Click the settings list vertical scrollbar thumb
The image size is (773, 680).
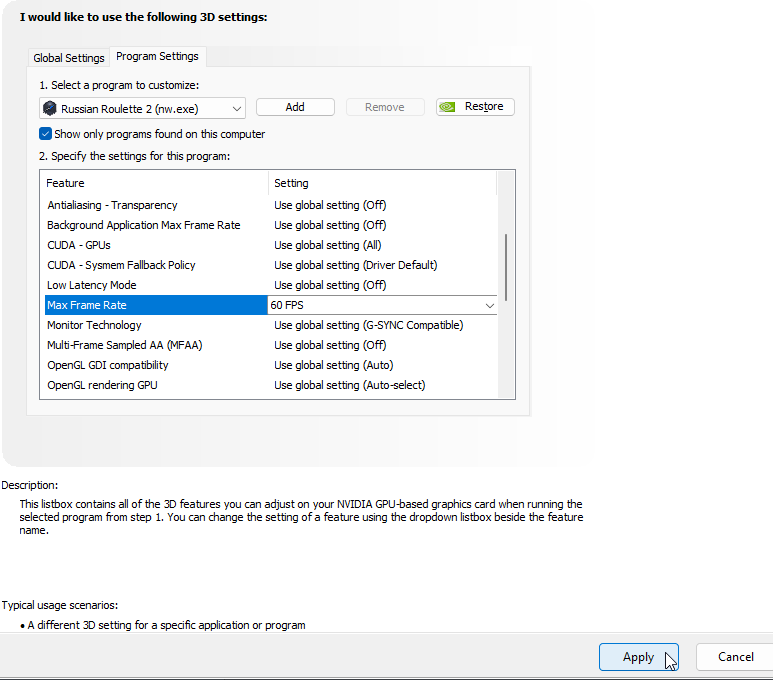[x=506, y=267]
